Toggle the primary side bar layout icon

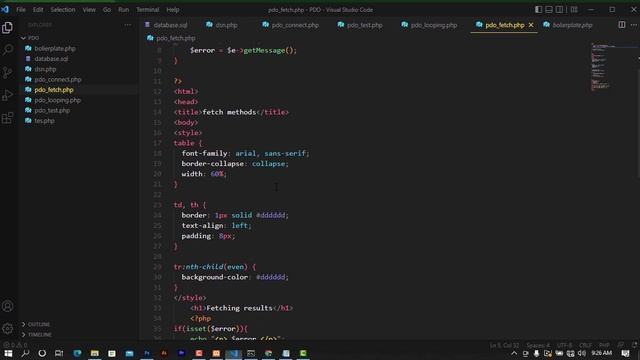pos(538,9)
